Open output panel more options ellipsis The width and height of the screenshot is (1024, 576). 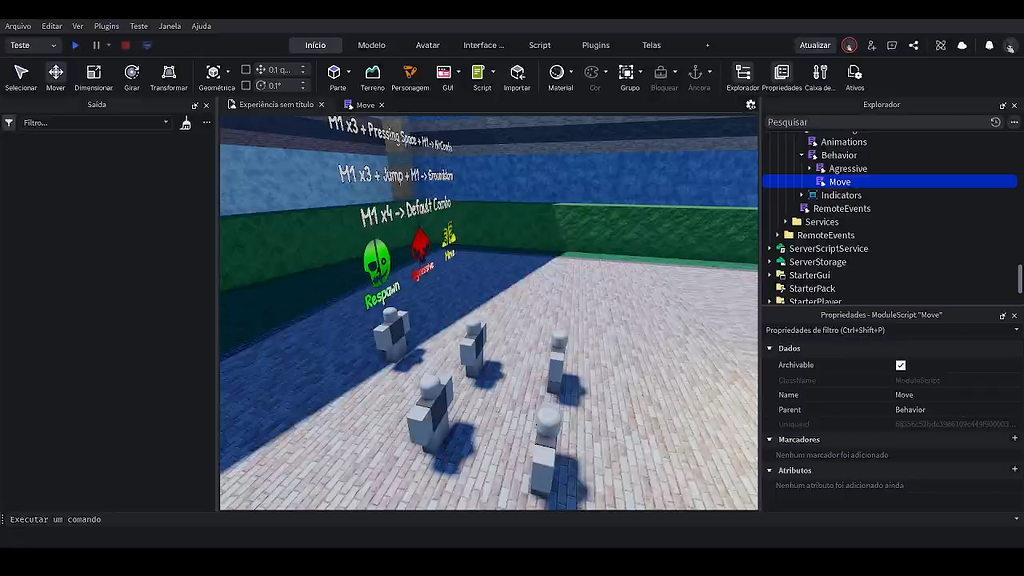pyautogui.click(x=207, y=122)
